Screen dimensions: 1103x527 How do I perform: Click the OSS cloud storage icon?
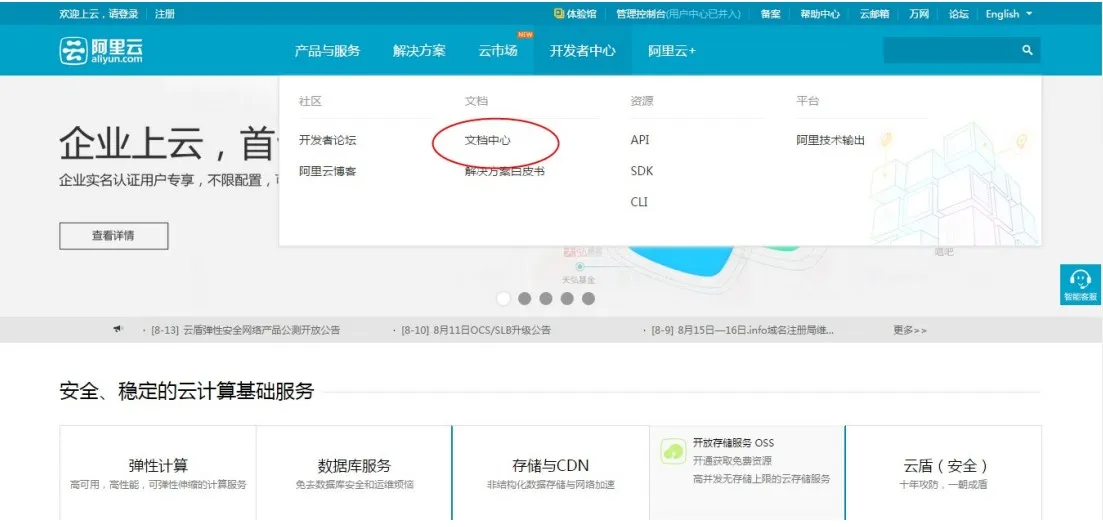coord(673,451)
